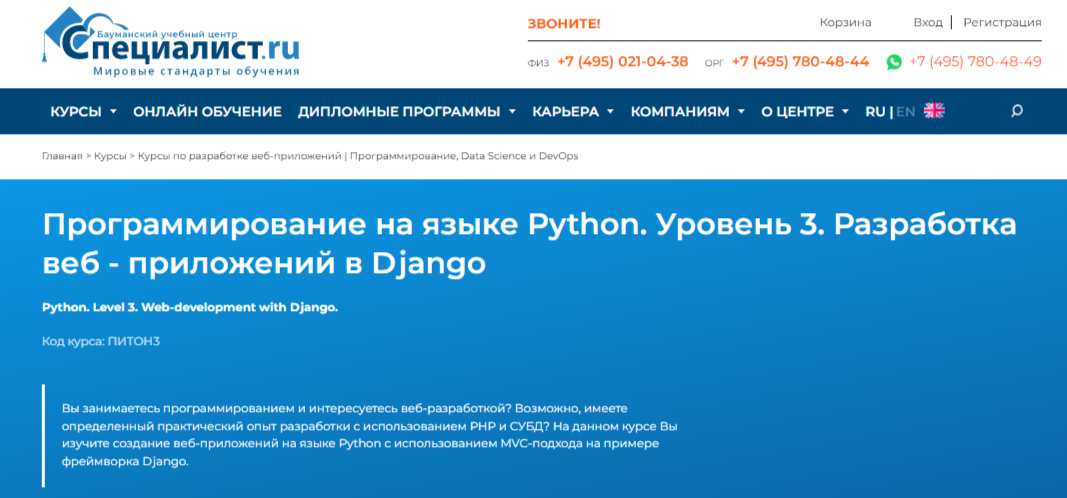Click phone number +7 (495) 780-48-44
This screenshot has height=498, width=1067.
coord(800,62)
